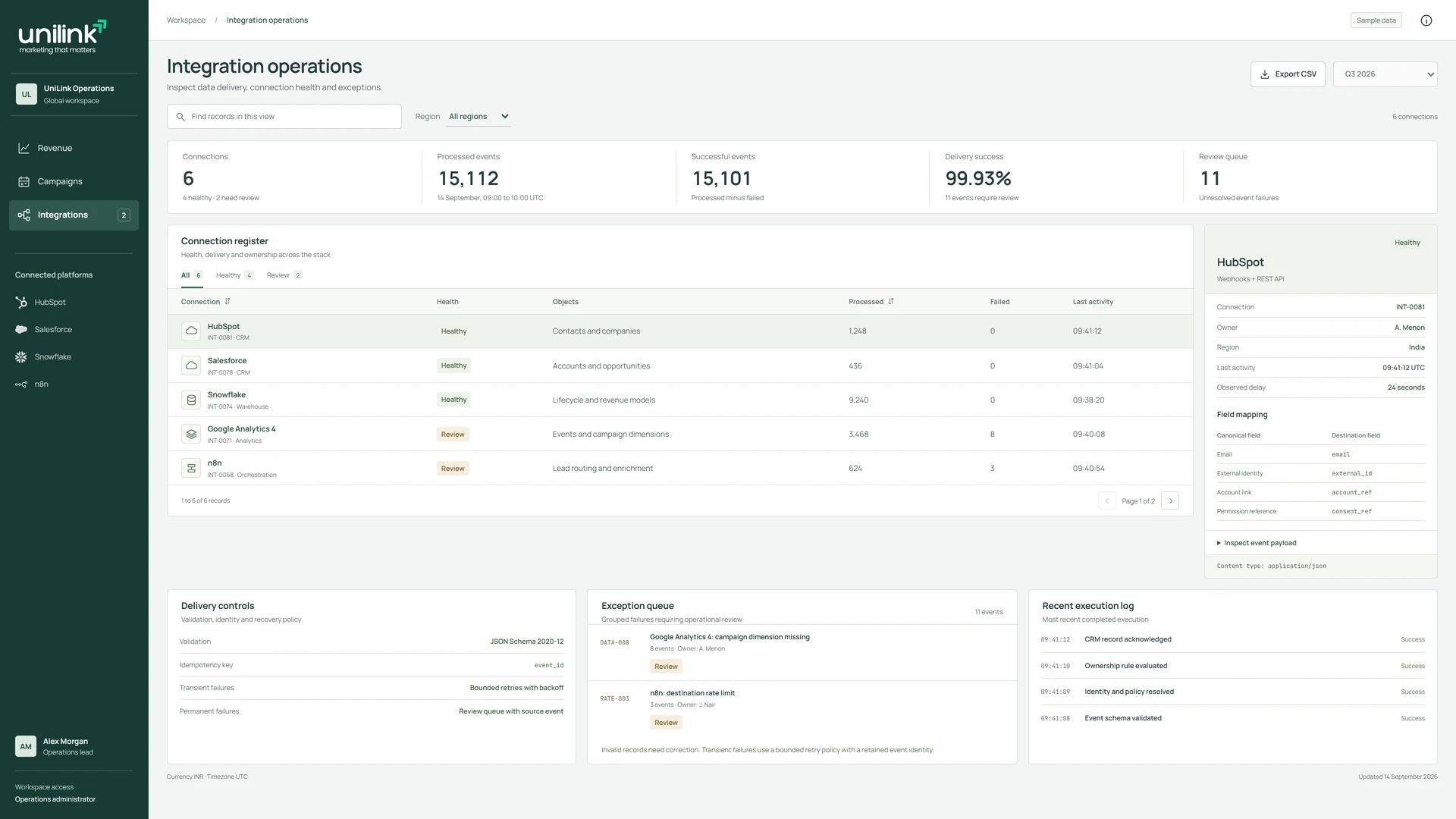This screenshot has width=1456, height=819.
Task: Open the UniLink Operations workspace switcher
Action: (x=74, y=94)
